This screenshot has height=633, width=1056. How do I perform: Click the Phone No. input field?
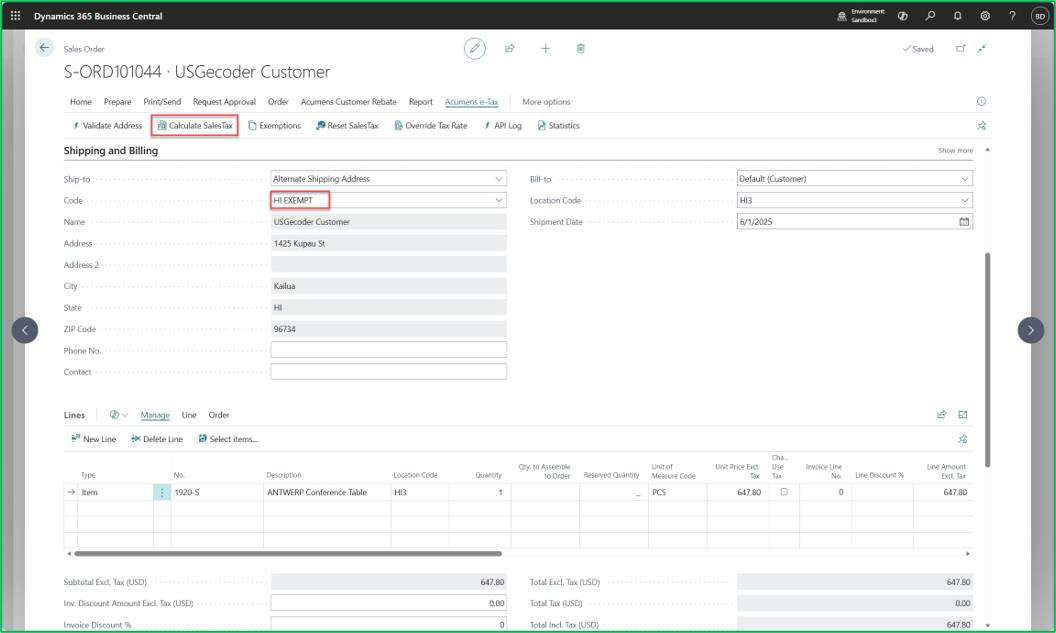pos(389,350)
